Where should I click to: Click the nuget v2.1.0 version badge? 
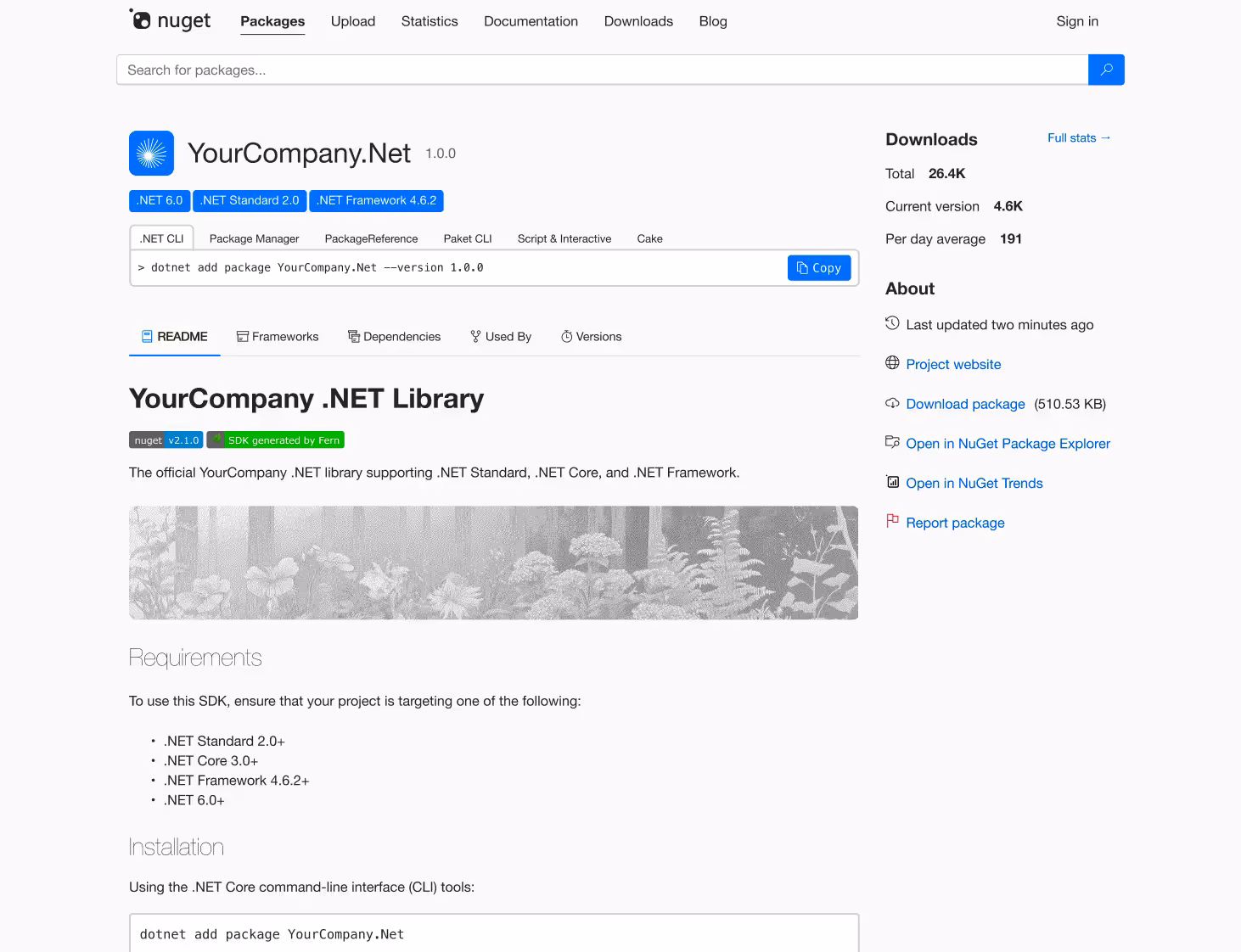point(166,440)
